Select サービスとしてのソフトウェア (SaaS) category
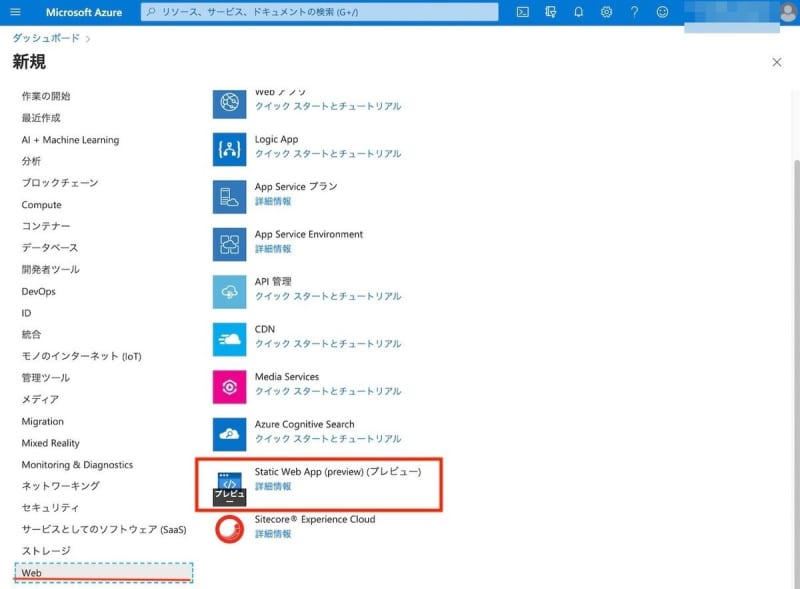800x589 pixels. pos(104,529)
